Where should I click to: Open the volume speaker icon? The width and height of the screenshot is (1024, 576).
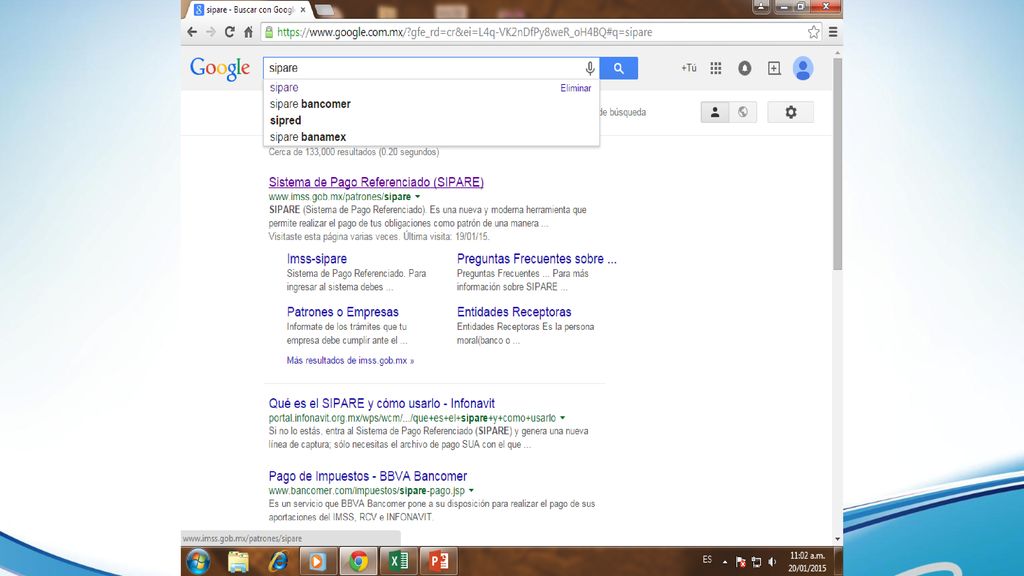(772, 562)
